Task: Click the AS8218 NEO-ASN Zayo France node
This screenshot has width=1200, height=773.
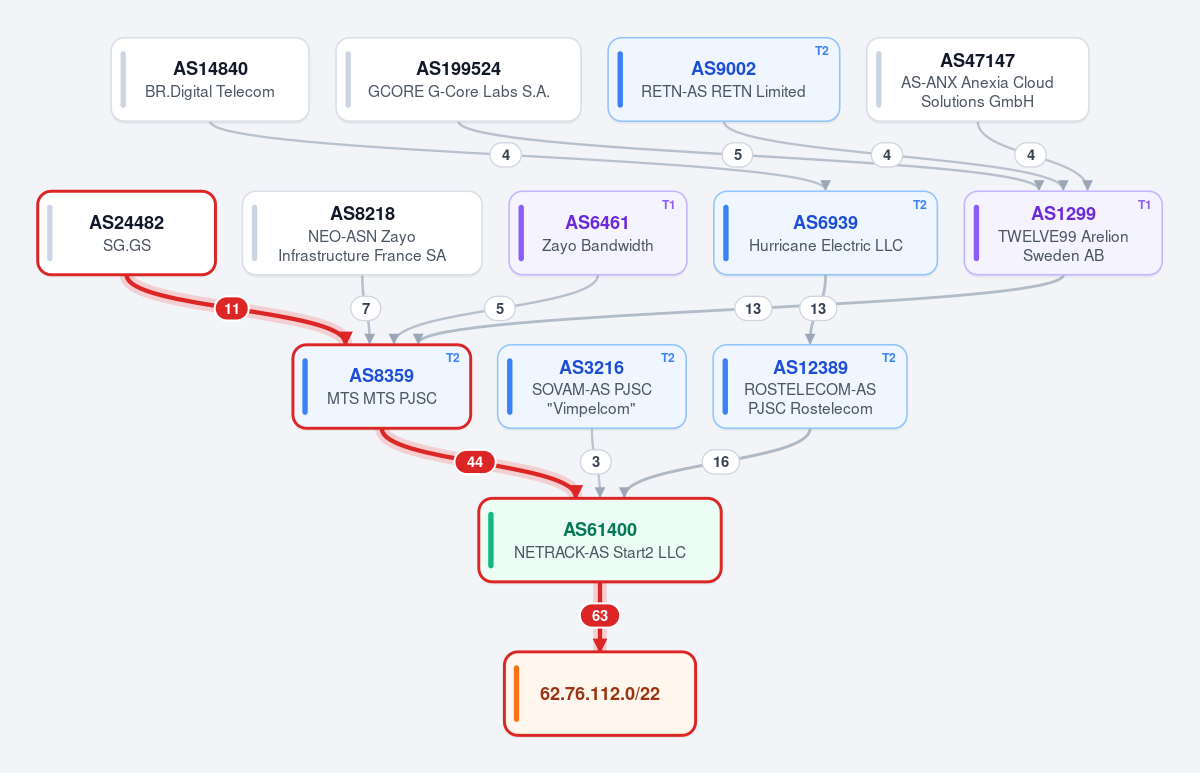Action: point(362,233)
